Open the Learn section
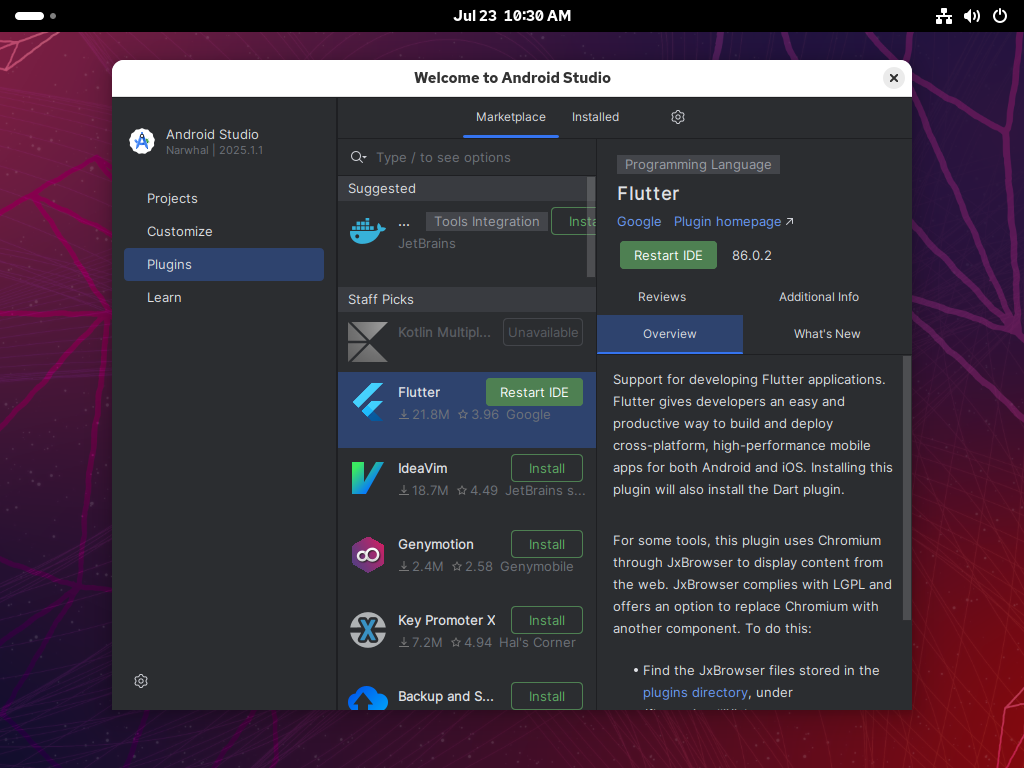The image size is (1024, 768). [164, 297]
